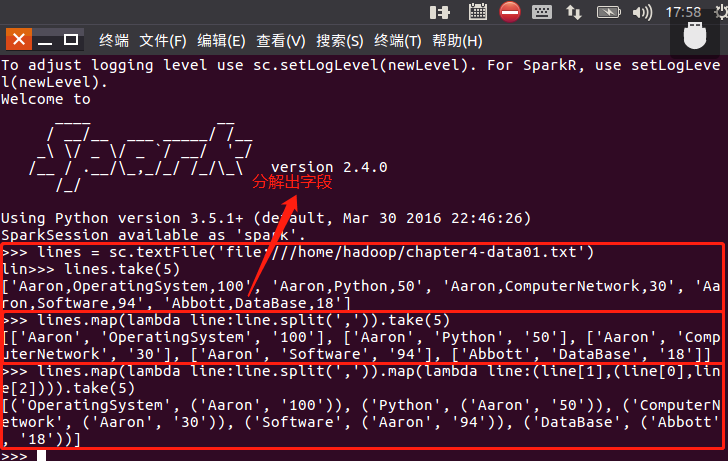
Task: Minimize the terminal window
Action: (45, 41)
